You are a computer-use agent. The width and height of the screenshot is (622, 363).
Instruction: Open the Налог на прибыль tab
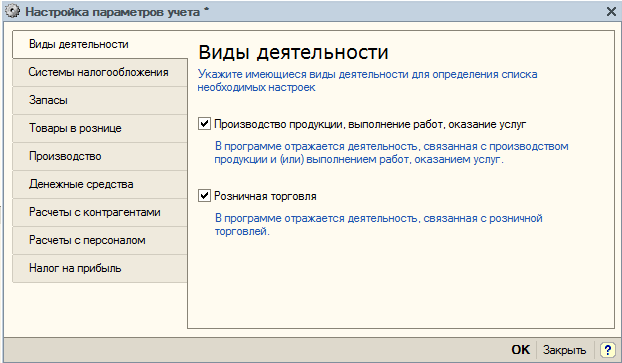point(100,269)
